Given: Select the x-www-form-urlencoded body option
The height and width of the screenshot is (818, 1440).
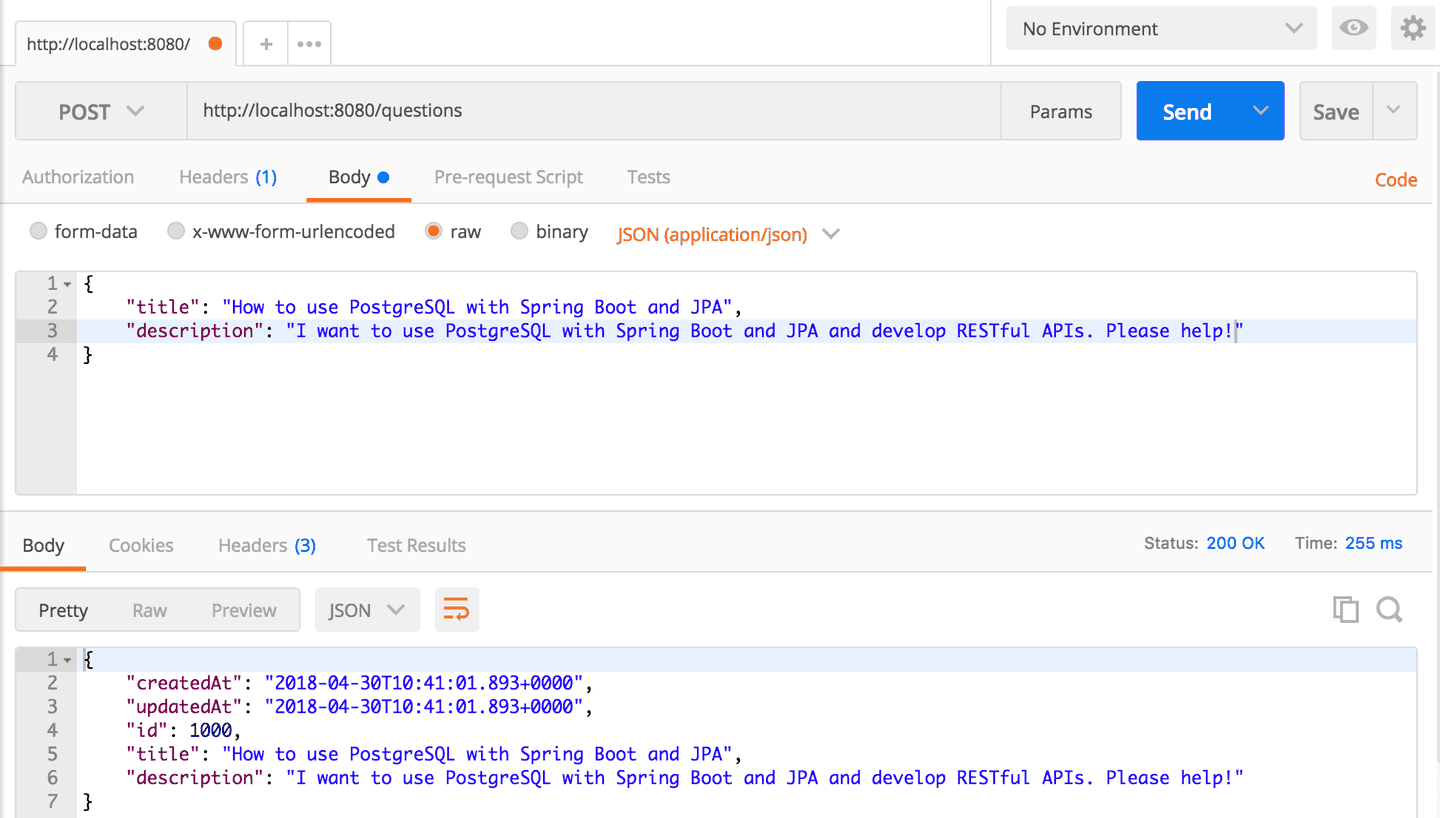Looking at the screenshot, I should click(176, 232).
